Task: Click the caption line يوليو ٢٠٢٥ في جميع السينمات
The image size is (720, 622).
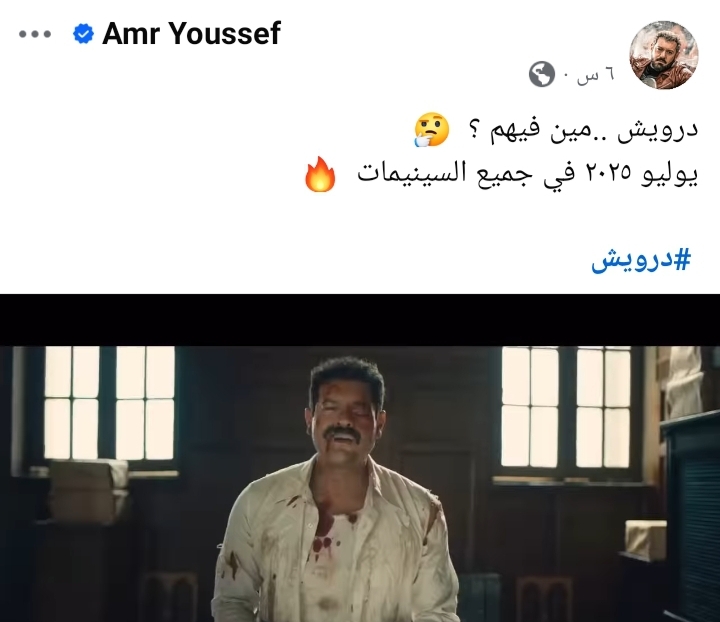Action: click(x=528, y=174)
